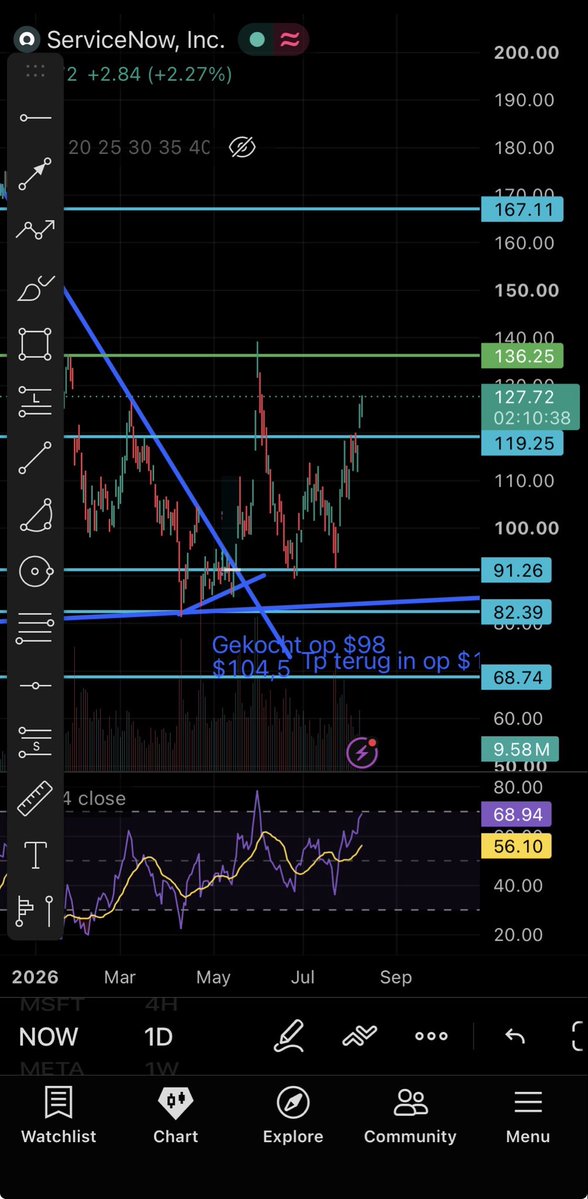Select the Text annotation tool
Screen dimensions: 588x1199
[x=35, y=856]
